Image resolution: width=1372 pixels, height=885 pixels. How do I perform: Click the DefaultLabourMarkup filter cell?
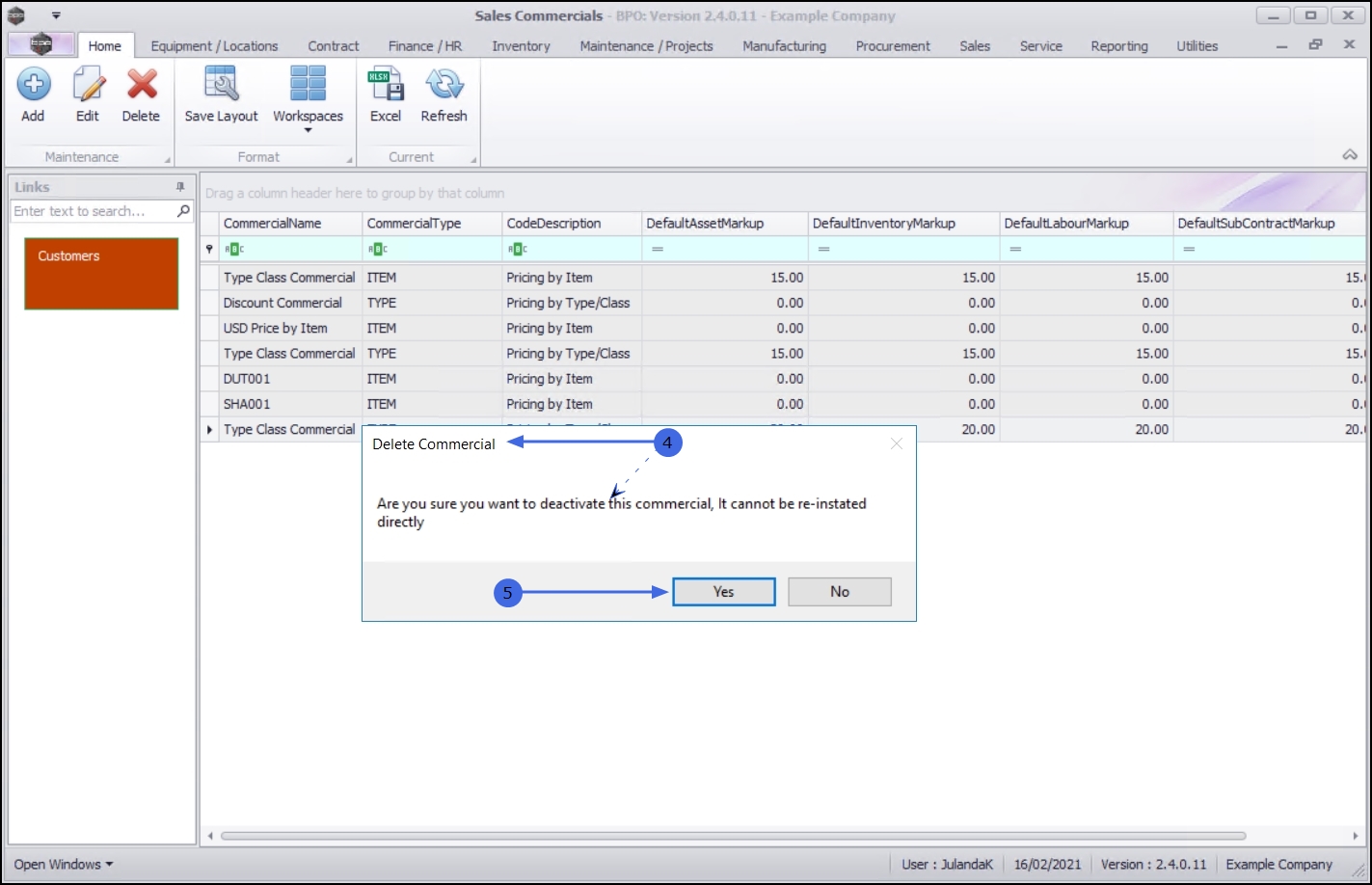(1087, 249)
